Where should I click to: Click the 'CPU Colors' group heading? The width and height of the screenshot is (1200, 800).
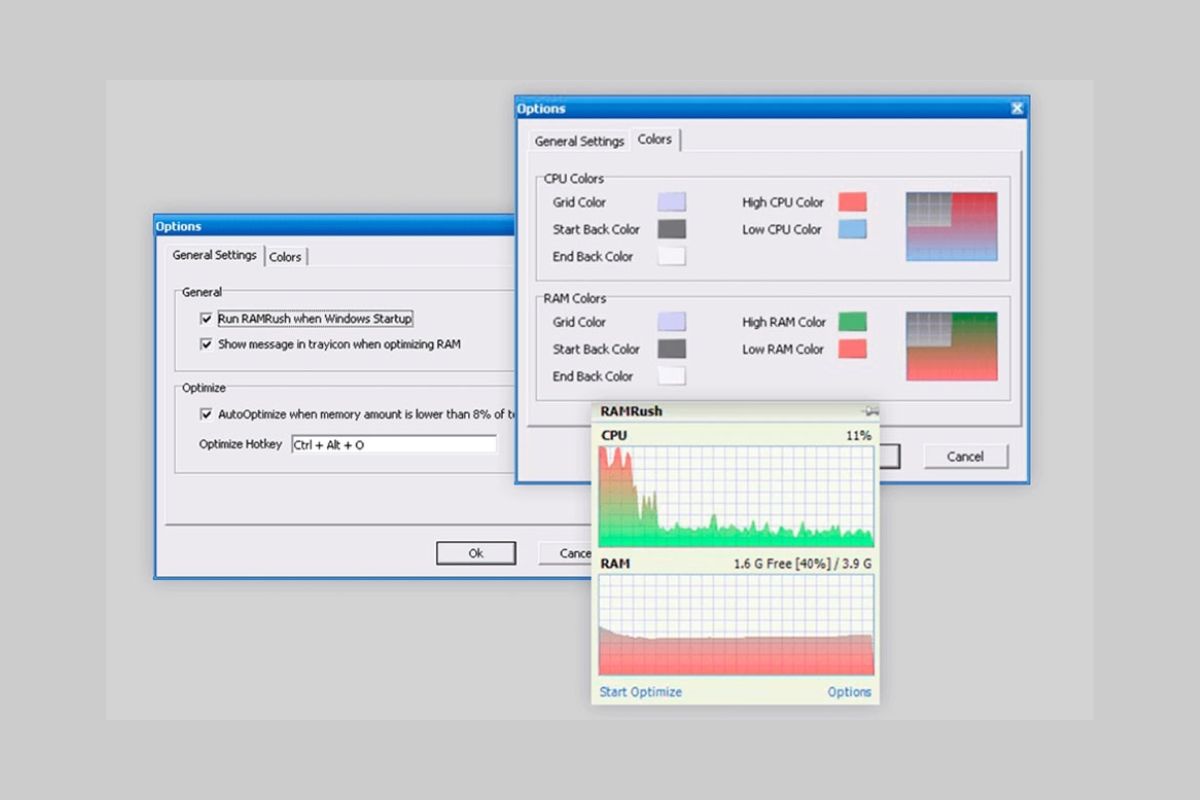point(574,179)
